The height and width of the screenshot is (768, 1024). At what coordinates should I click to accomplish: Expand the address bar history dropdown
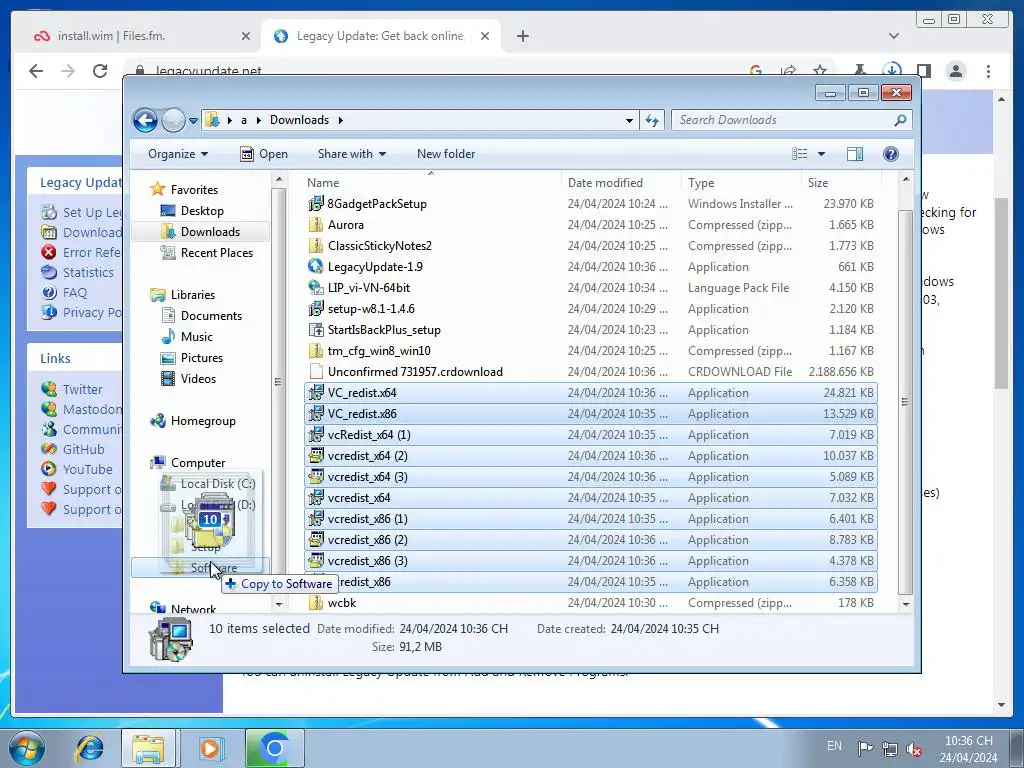click(629, 120)
